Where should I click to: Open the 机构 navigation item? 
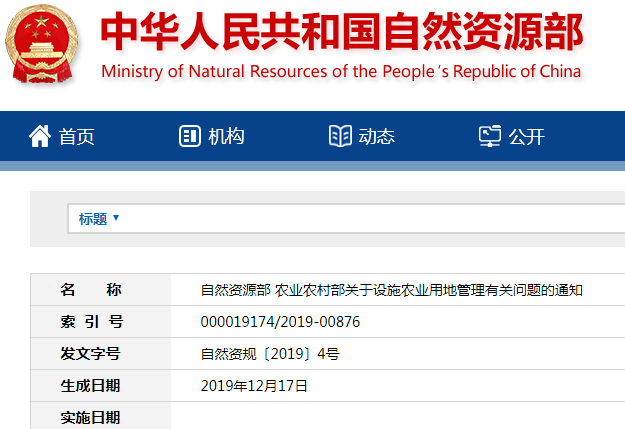pos(226,137)
